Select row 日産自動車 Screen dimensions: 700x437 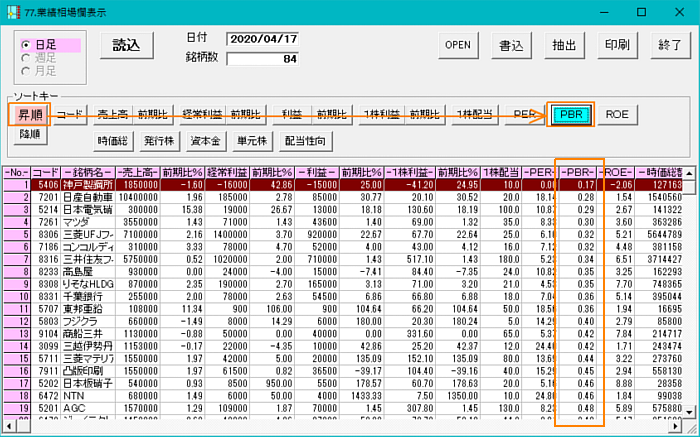(x=343, y=197)
